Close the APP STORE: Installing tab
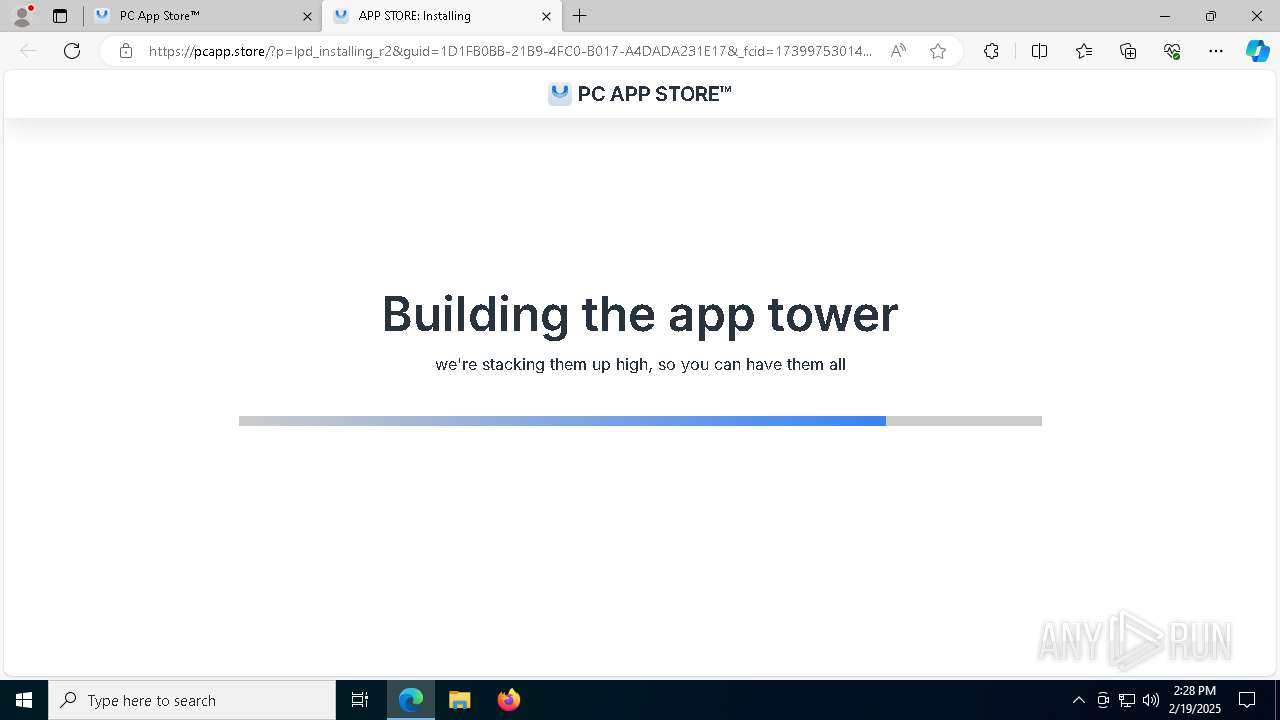 point(546,16)
